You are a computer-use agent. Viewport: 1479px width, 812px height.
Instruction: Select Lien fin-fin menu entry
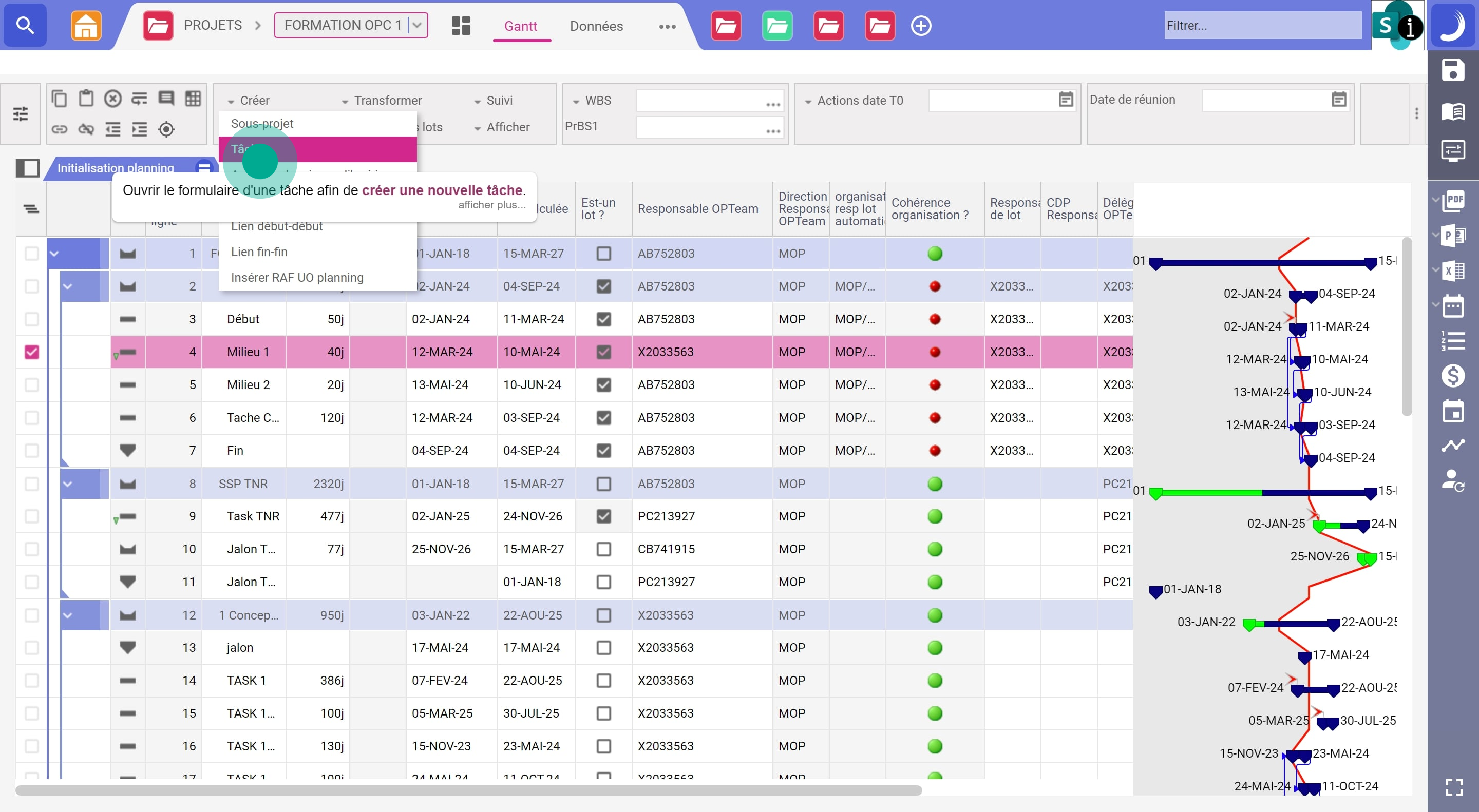coord(259,252)
